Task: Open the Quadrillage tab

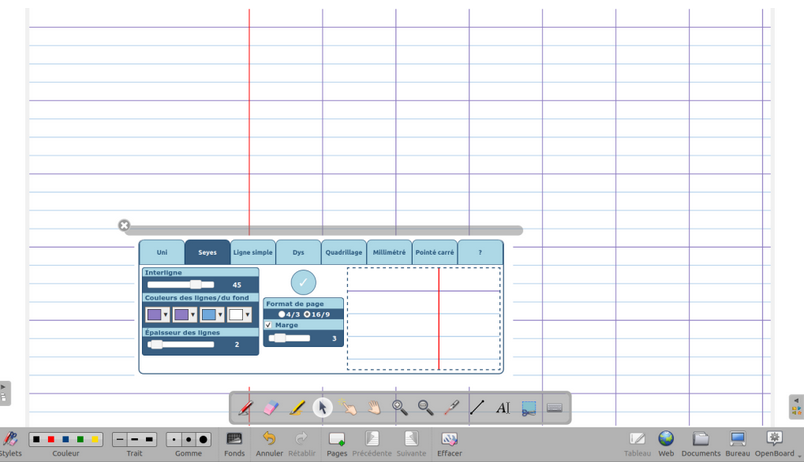Action: click(x=344, y=252)
